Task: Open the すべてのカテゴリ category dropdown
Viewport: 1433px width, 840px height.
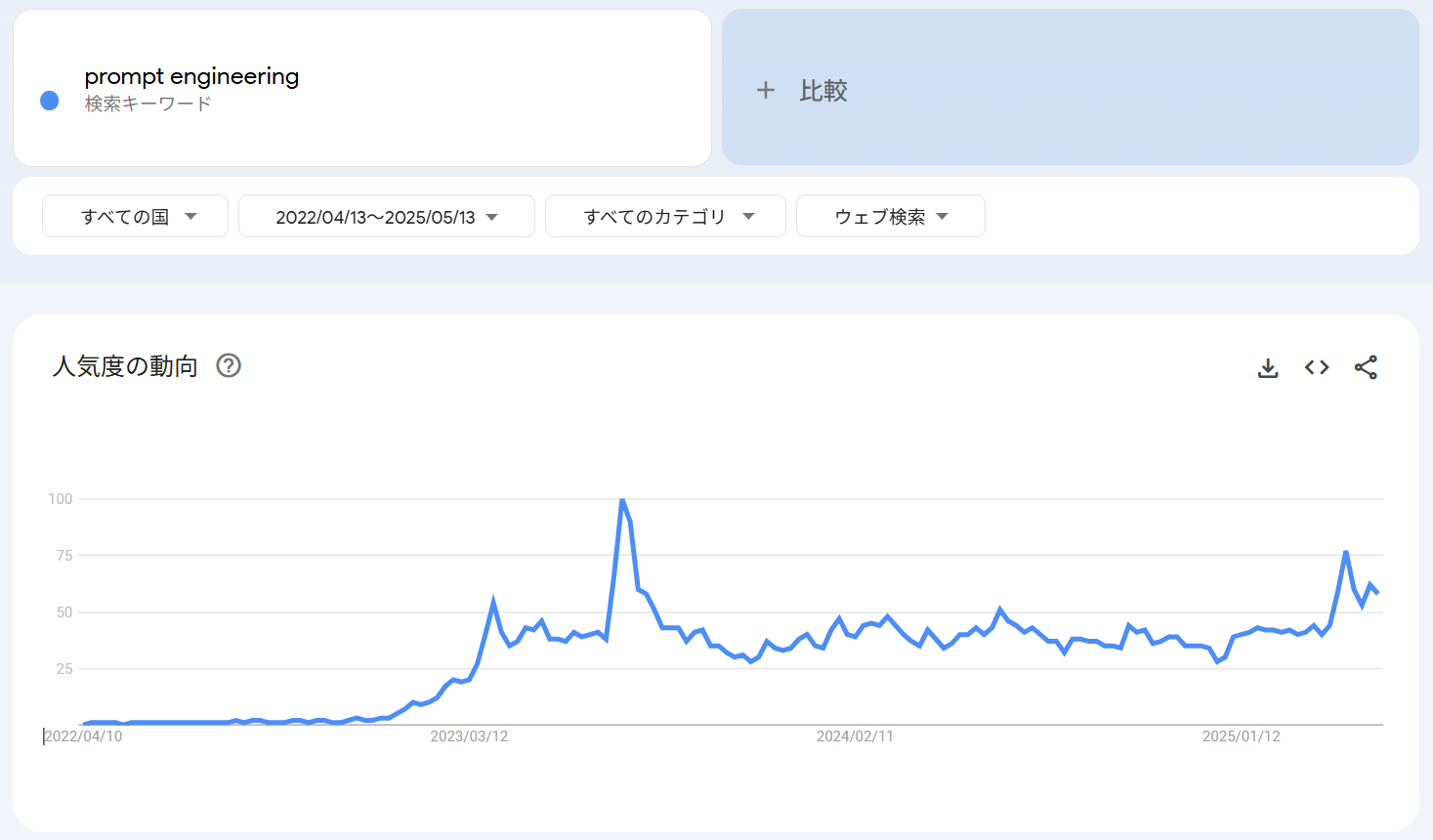Action: tap(665, 216)
